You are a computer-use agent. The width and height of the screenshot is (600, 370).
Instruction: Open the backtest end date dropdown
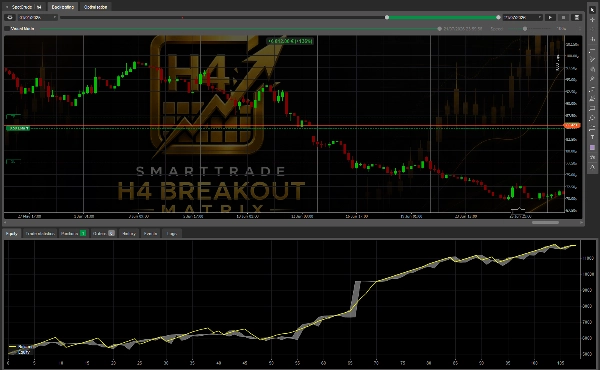pyautogui.click(x=523, y=17)
